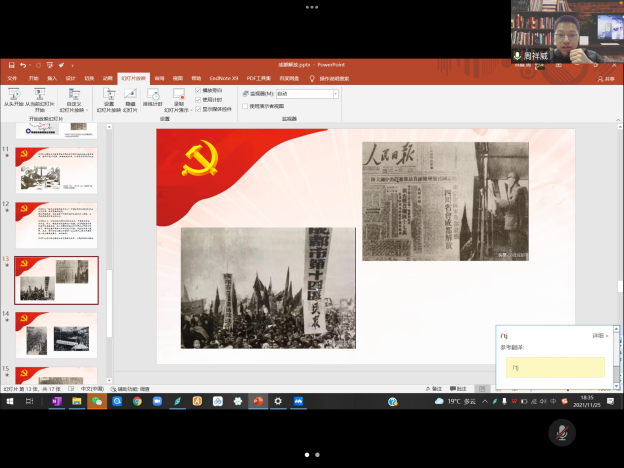The width and height of the screenshot is (624, 468).
Task: Open the 百度网盘 ribbon tab
Action: click(289, 78)
